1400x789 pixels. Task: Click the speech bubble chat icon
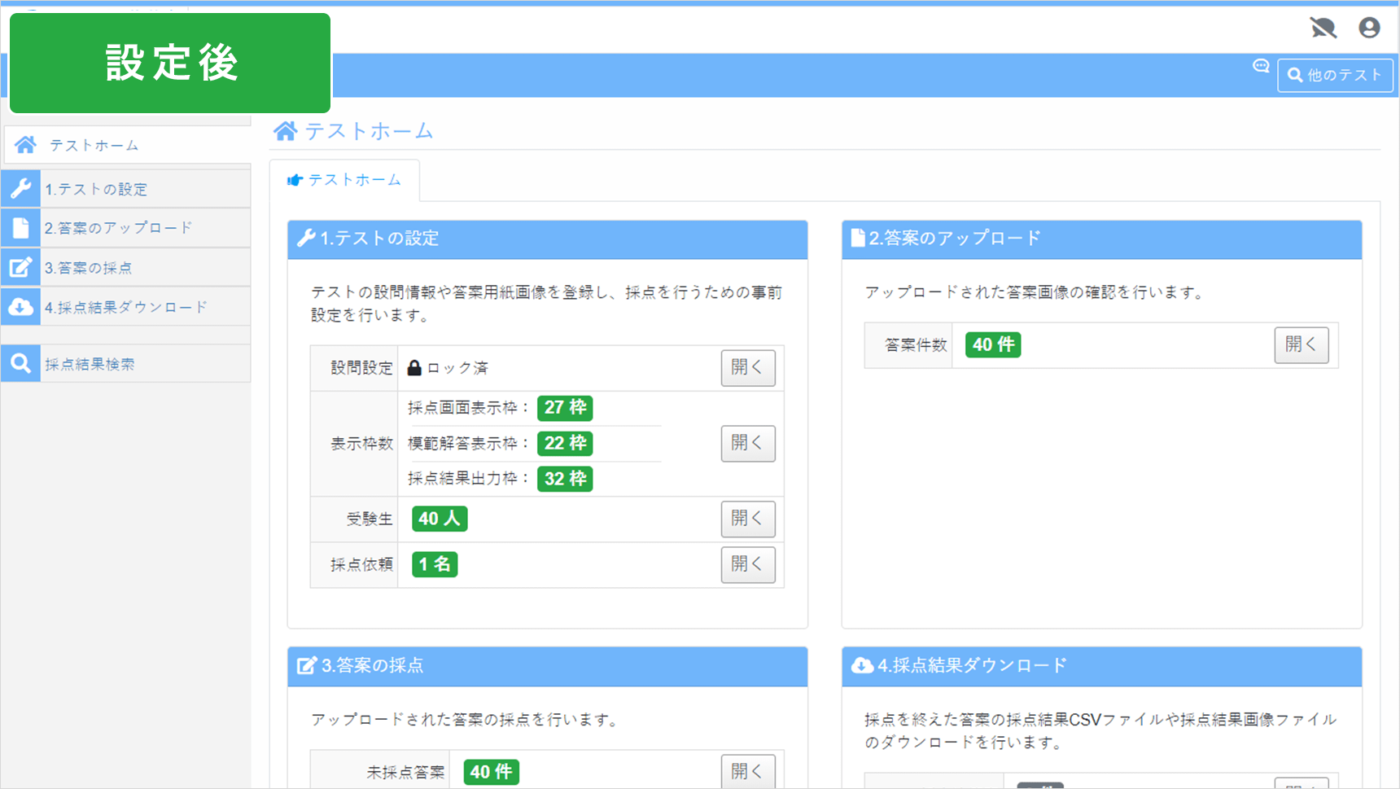coord(1261,66)
